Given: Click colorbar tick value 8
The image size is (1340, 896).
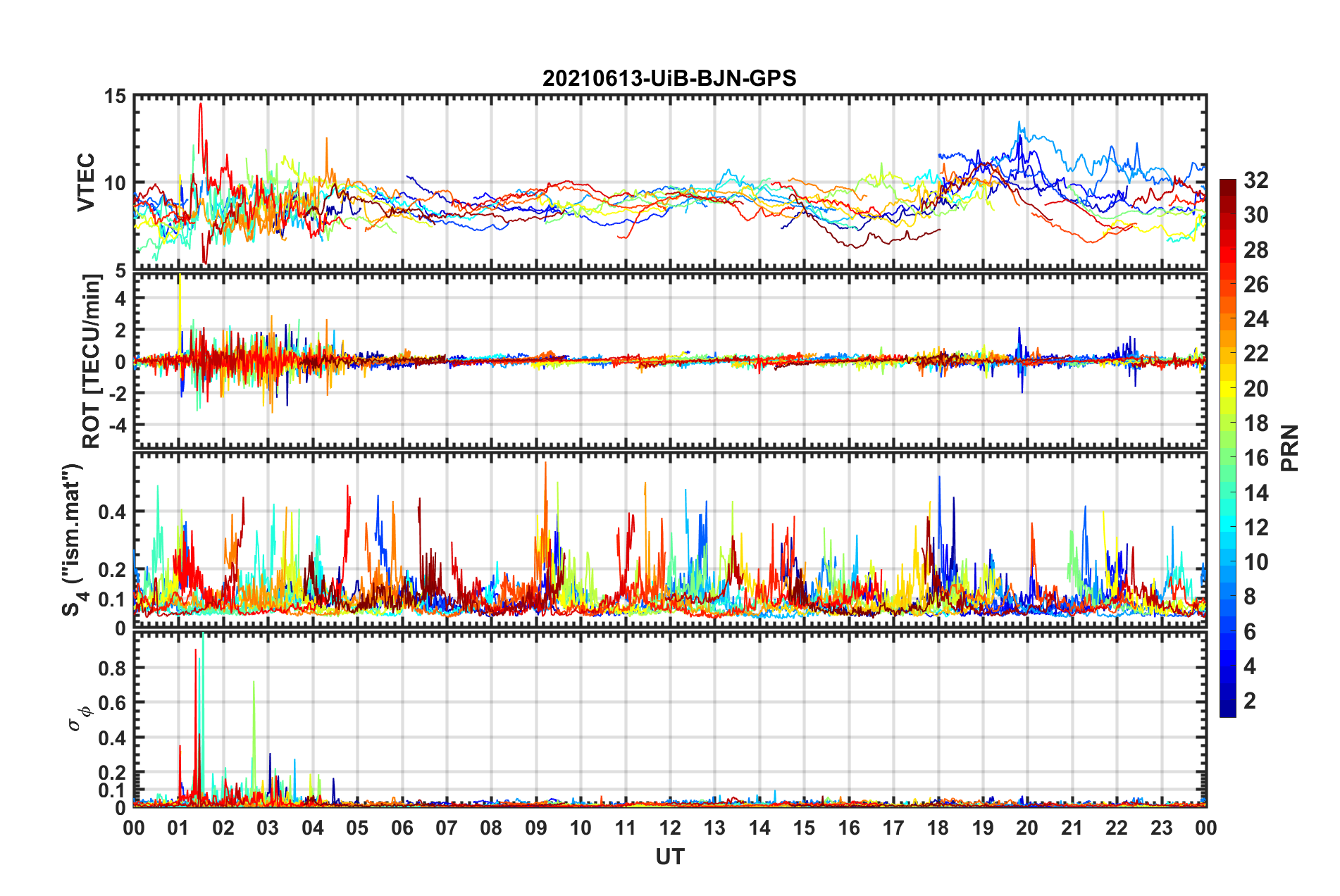Looking at the screenshot, I should click(1250, 597).
